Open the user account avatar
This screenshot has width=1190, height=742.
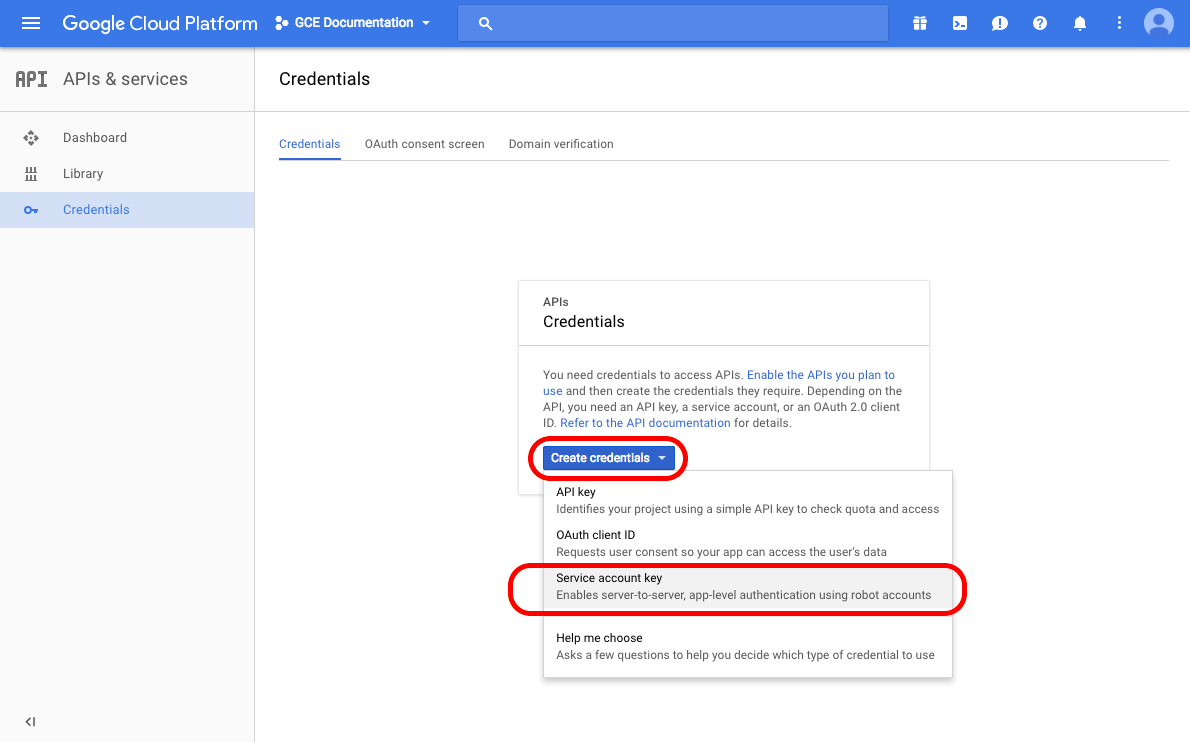[1159, 23]
